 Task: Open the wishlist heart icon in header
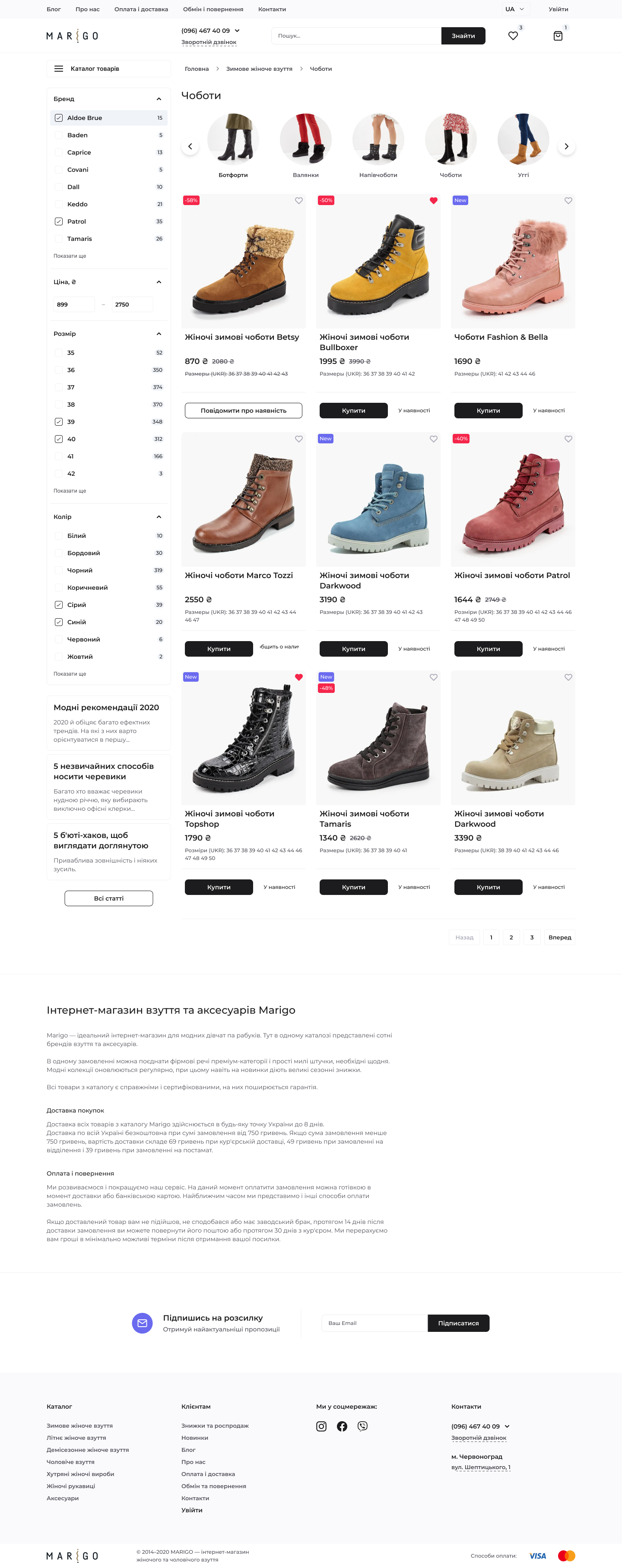tap(513, 36)
